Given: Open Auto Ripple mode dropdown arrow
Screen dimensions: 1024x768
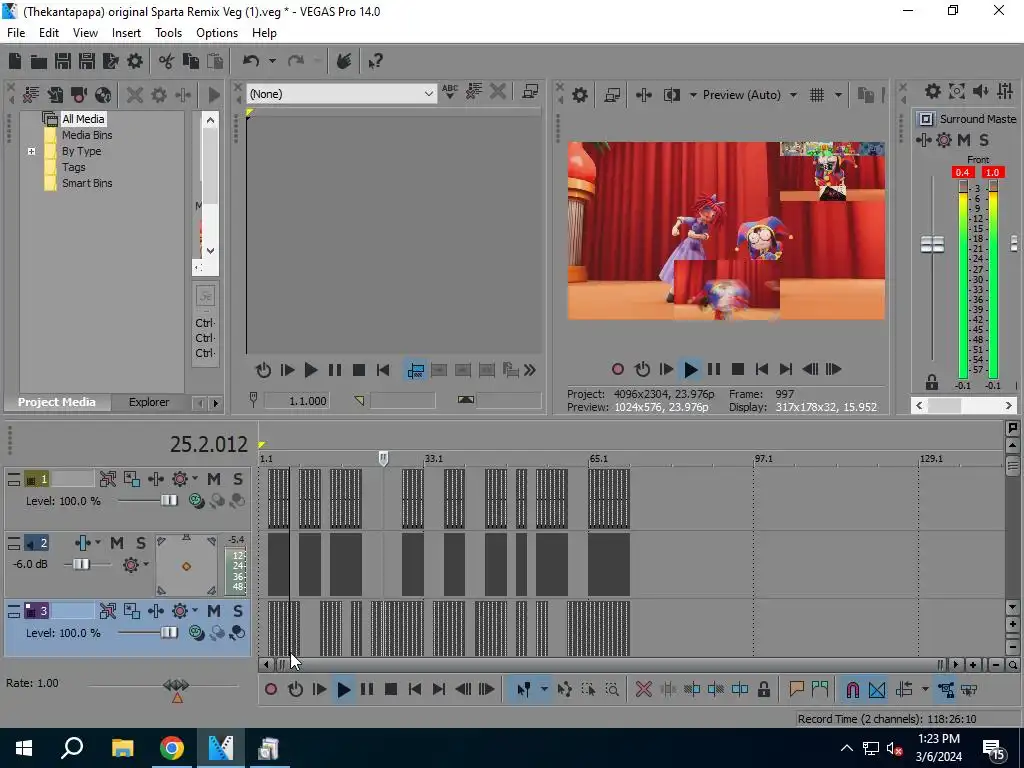Looking at the screenshot, I should (x=925, y=690).
